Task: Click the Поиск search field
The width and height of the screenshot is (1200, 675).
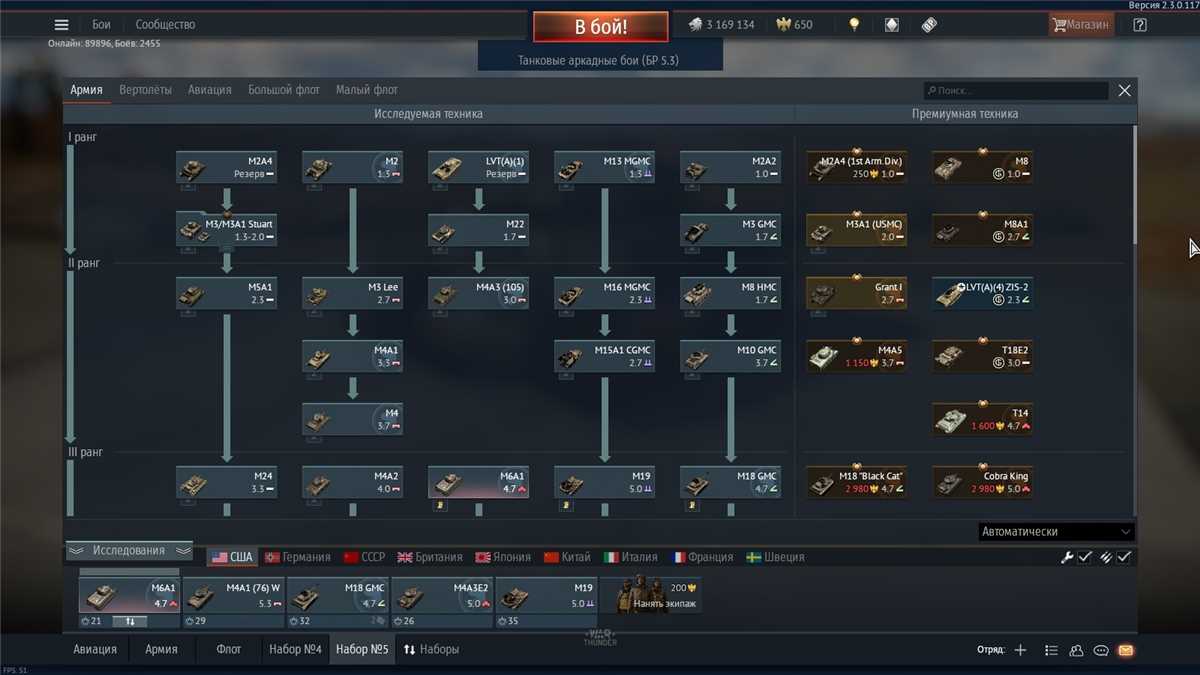Action: [x=1016, y=91]
